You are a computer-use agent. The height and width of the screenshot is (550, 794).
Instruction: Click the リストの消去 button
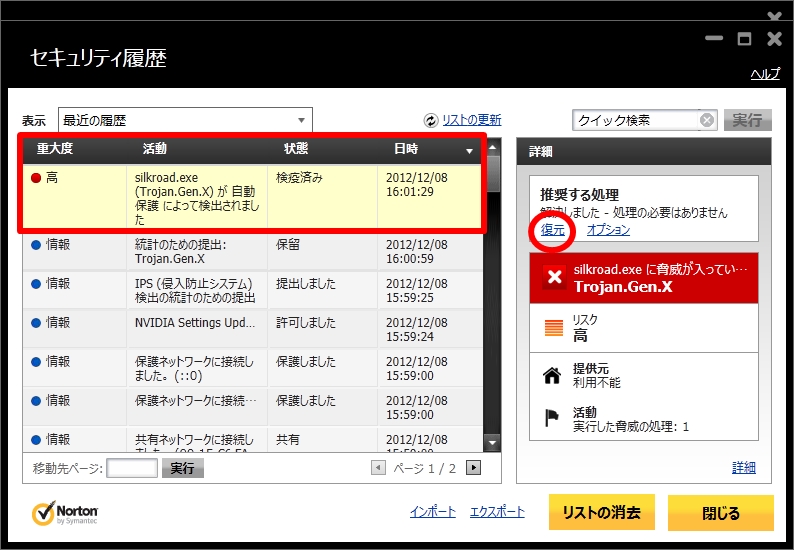(x=602, y=513)
